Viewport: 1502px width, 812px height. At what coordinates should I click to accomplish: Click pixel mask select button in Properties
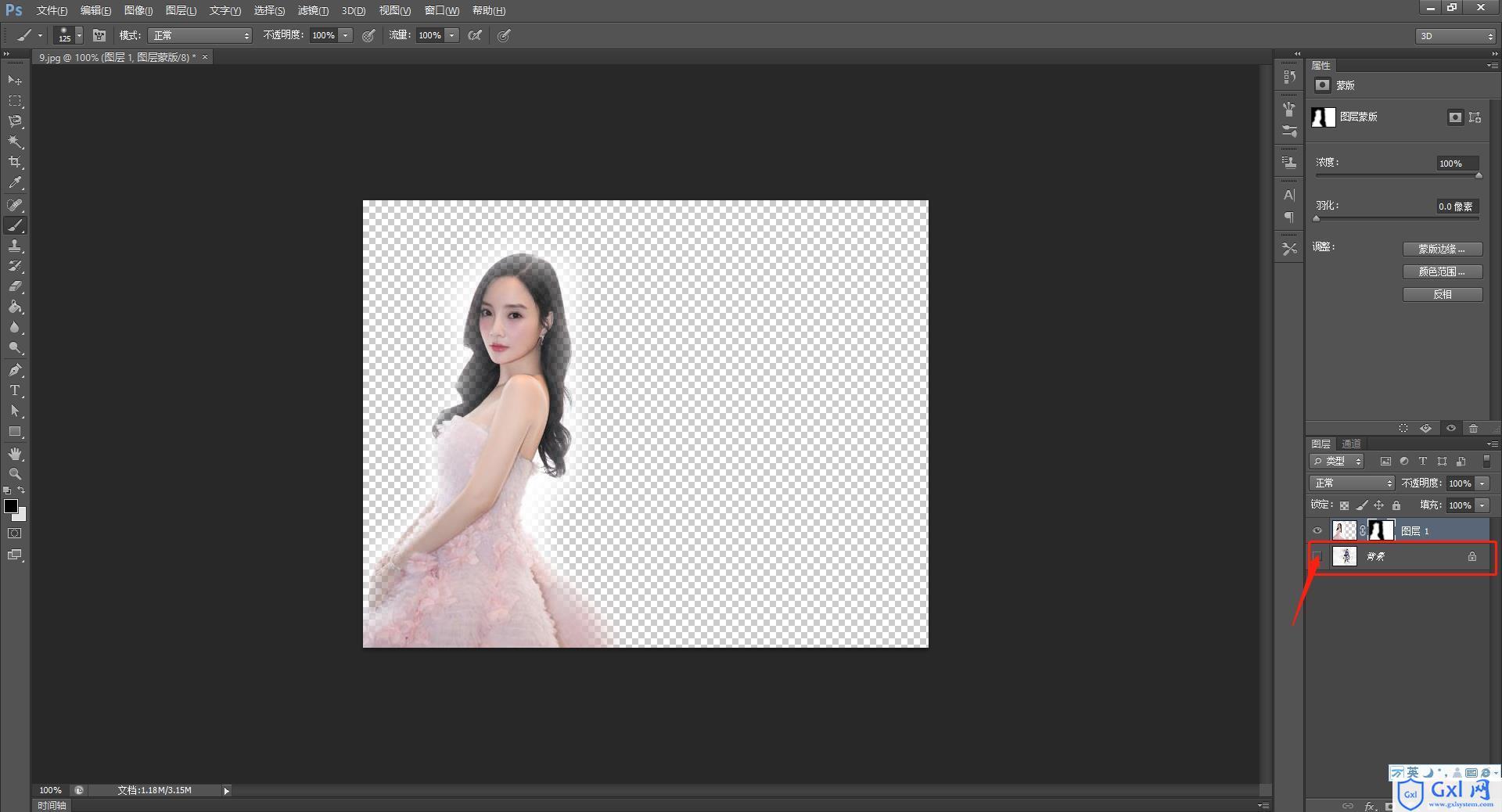pos(1455,117)
